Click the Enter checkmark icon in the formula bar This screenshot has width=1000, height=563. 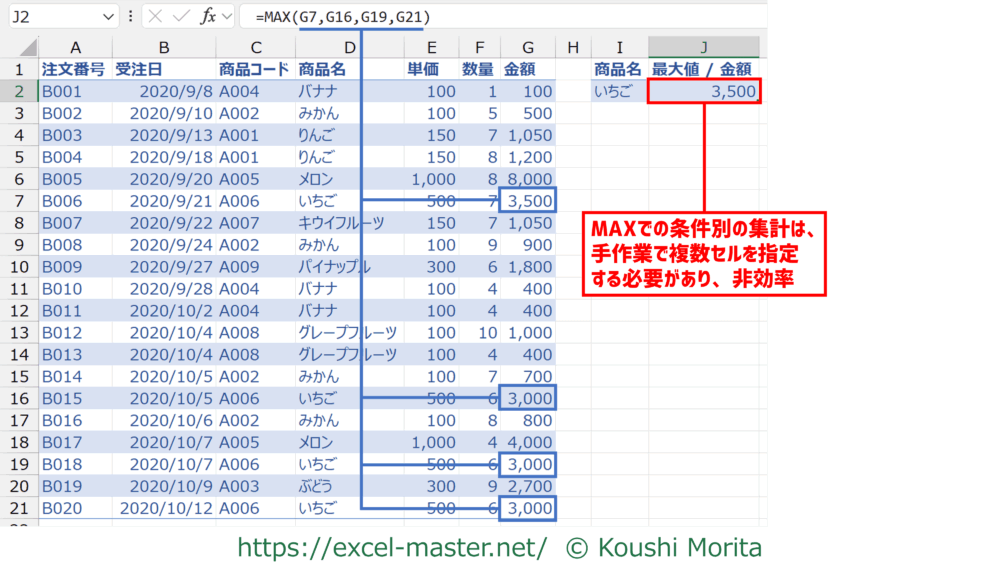coord(182,17)
